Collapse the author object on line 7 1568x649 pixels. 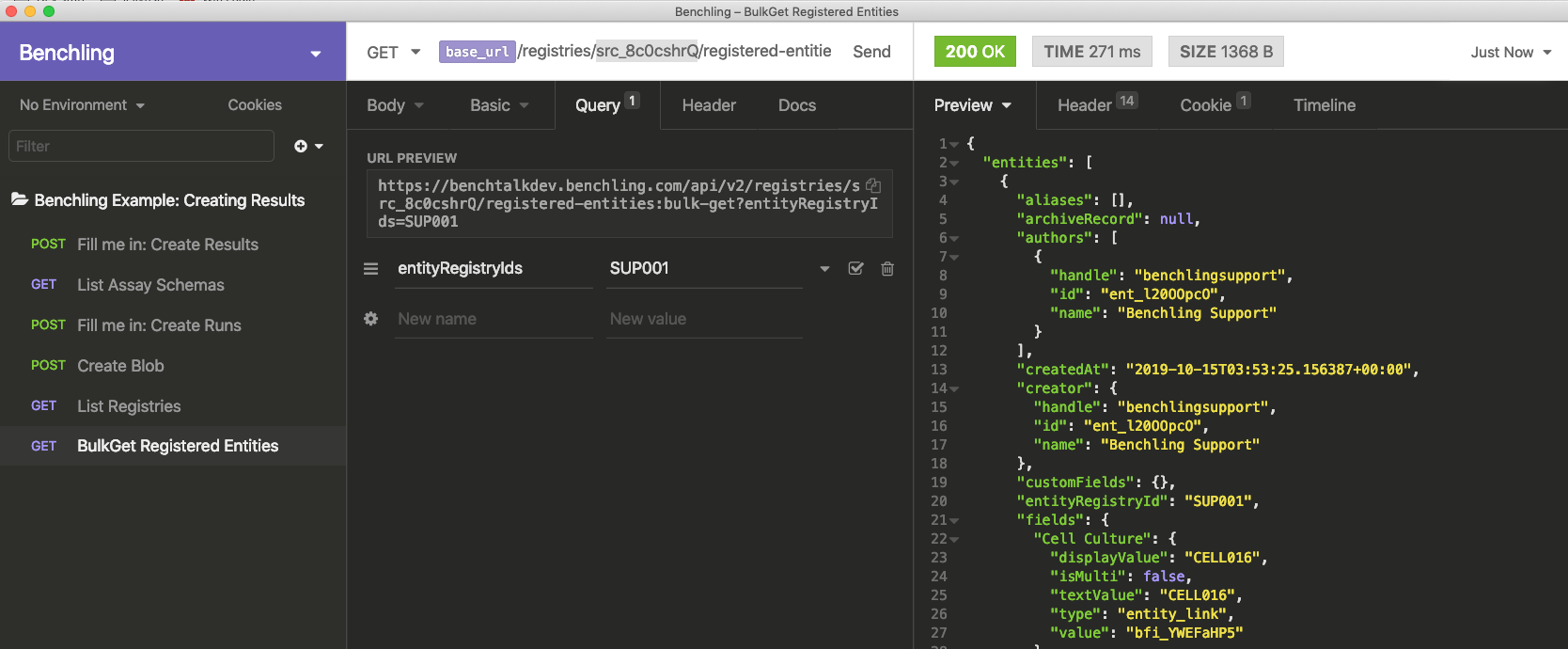tap(954, 257)
